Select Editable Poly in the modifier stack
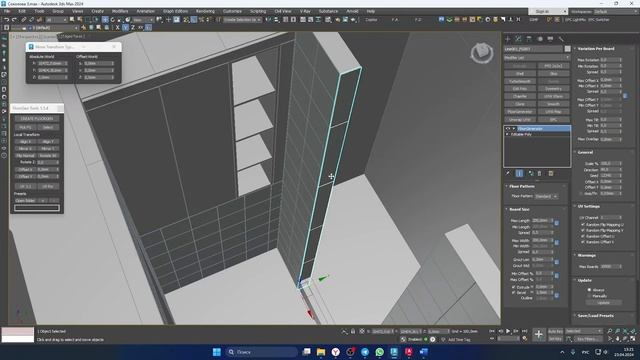The width and height of the screenshot is (640, 360). pos(521,134)
